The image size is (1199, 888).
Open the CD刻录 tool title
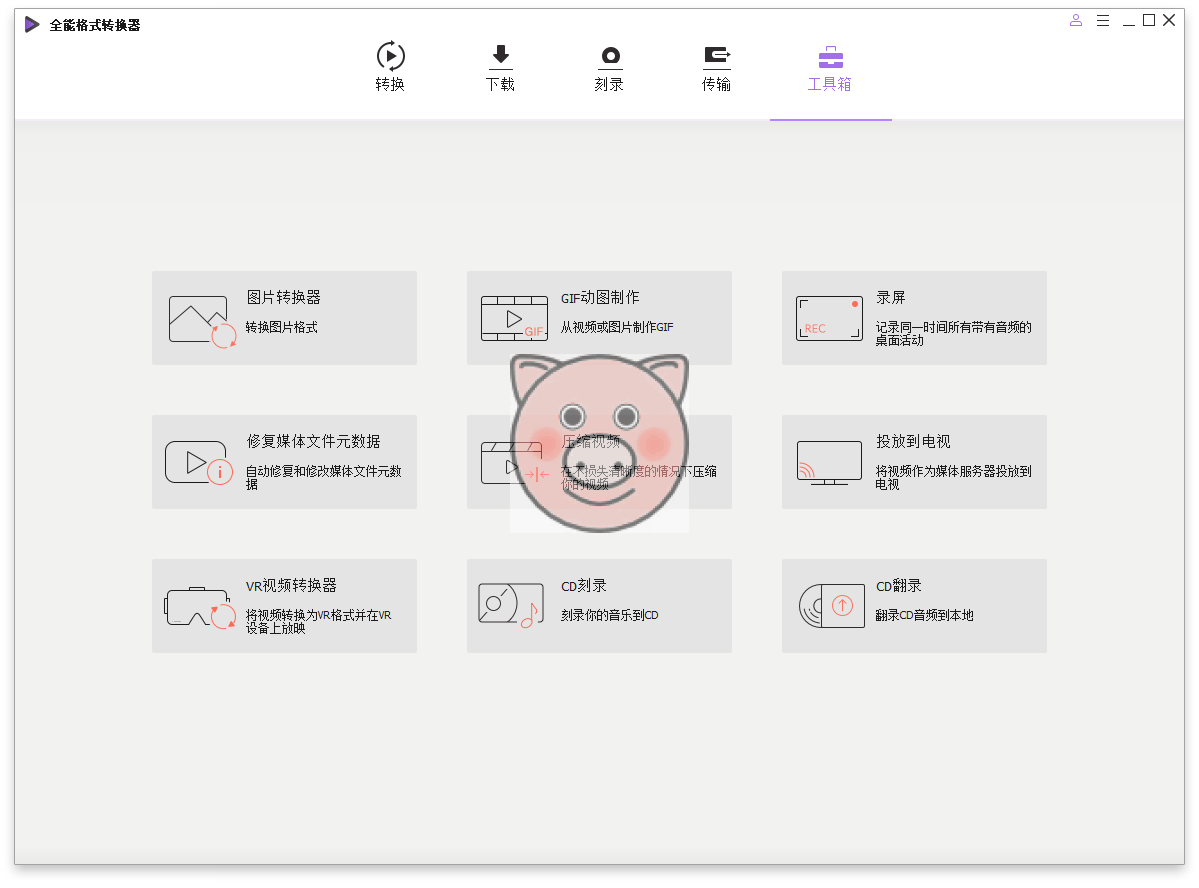584,585
